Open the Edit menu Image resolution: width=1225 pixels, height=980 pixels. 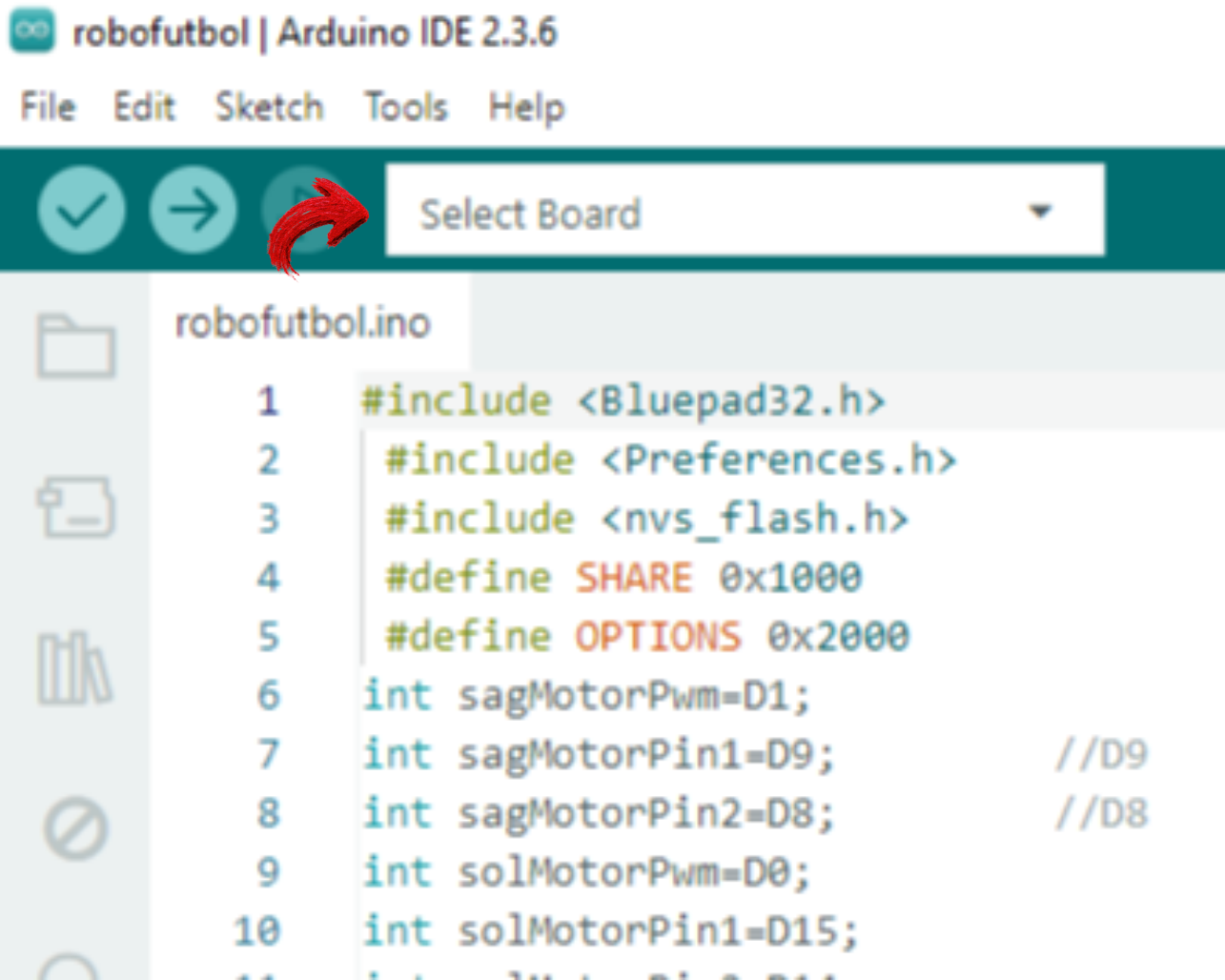[x=144, y=107]
